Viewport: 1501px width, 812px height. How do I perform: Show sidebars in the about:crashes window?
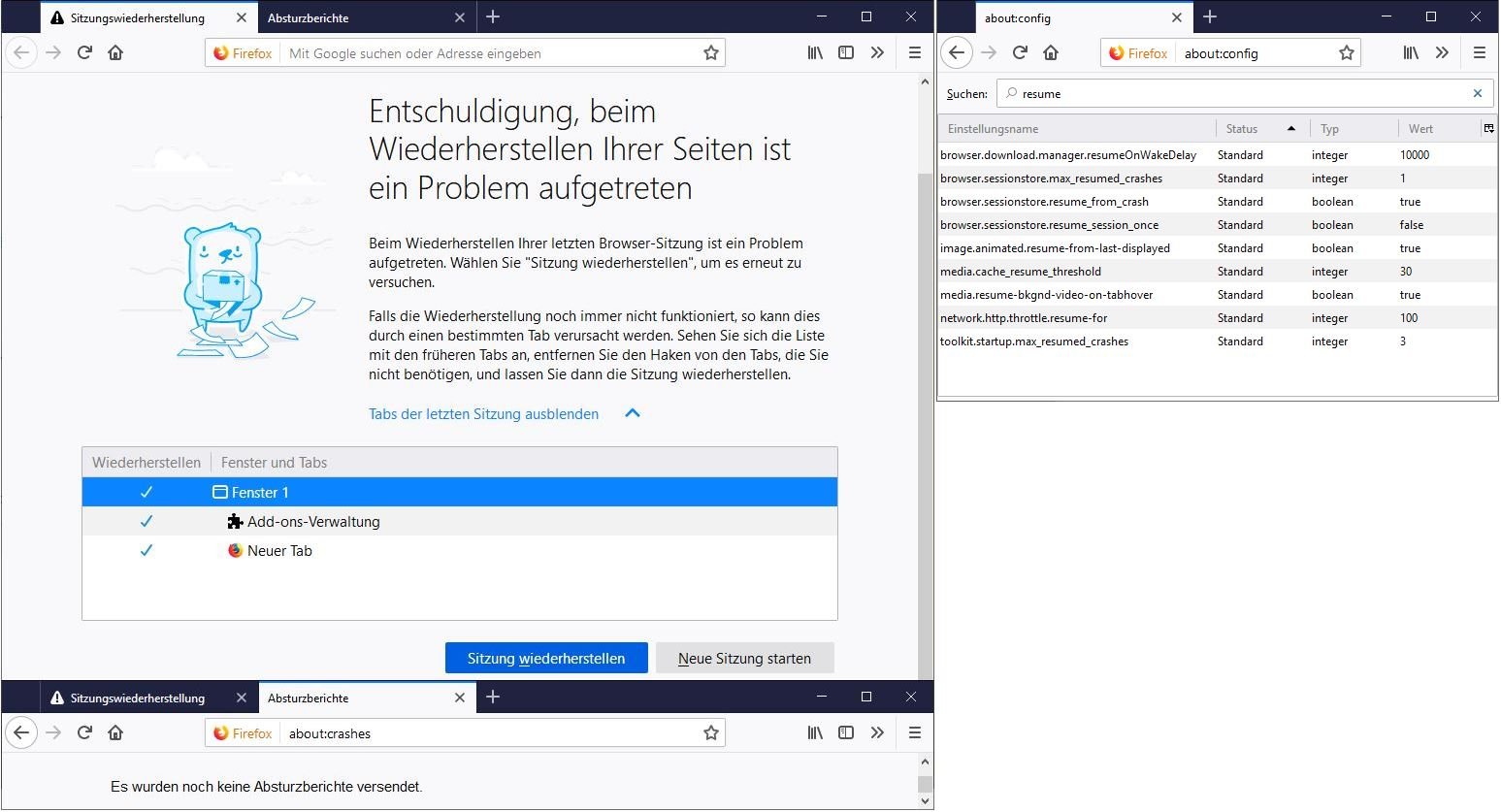pyautogui.click(x=846, y=732)
